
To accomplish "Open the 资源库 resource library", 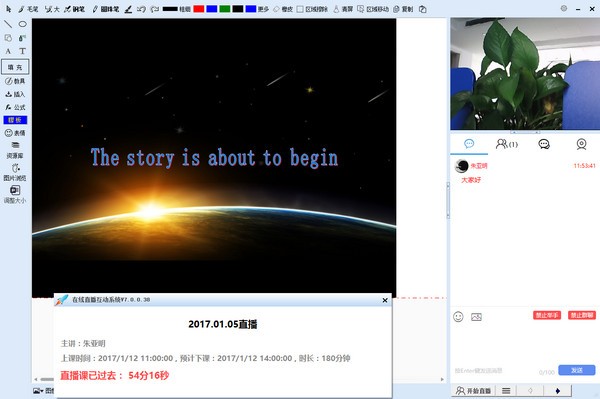I will pos(15,150).
